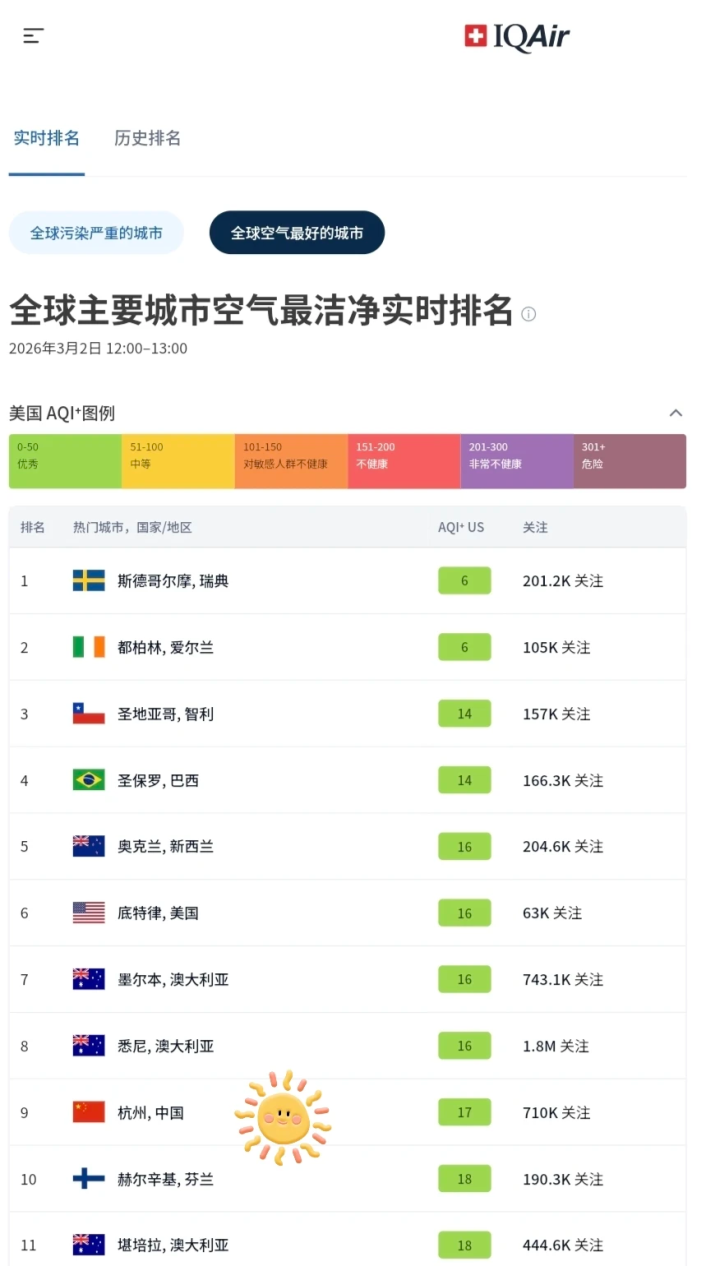Click 743.1K 关注 for Melbourne

(x=563, y=980)
